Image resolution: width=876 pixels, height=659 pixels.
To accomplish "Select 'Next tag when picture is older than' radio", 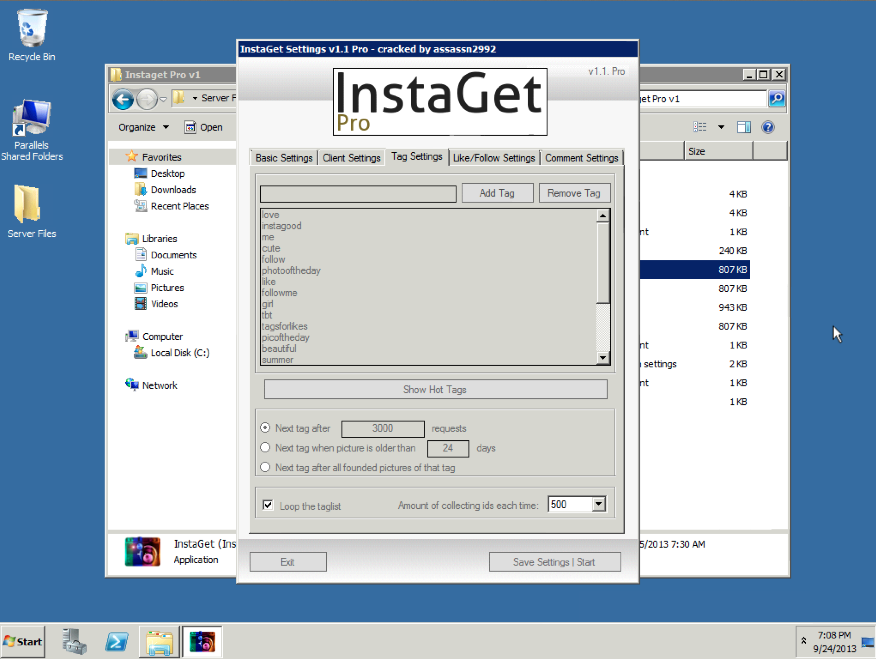I will (265, 447).
